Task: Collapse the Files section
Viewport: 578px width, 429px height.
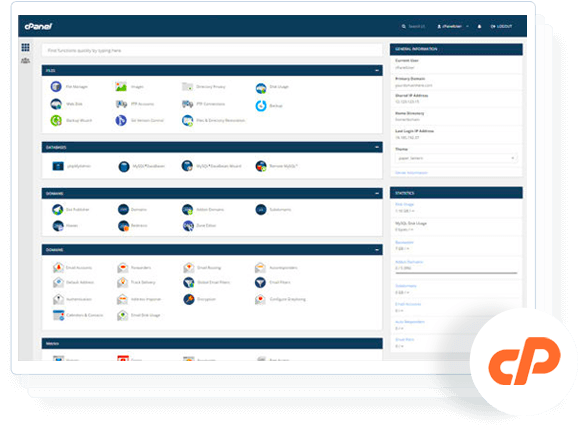Action: [x=377, y=70]
